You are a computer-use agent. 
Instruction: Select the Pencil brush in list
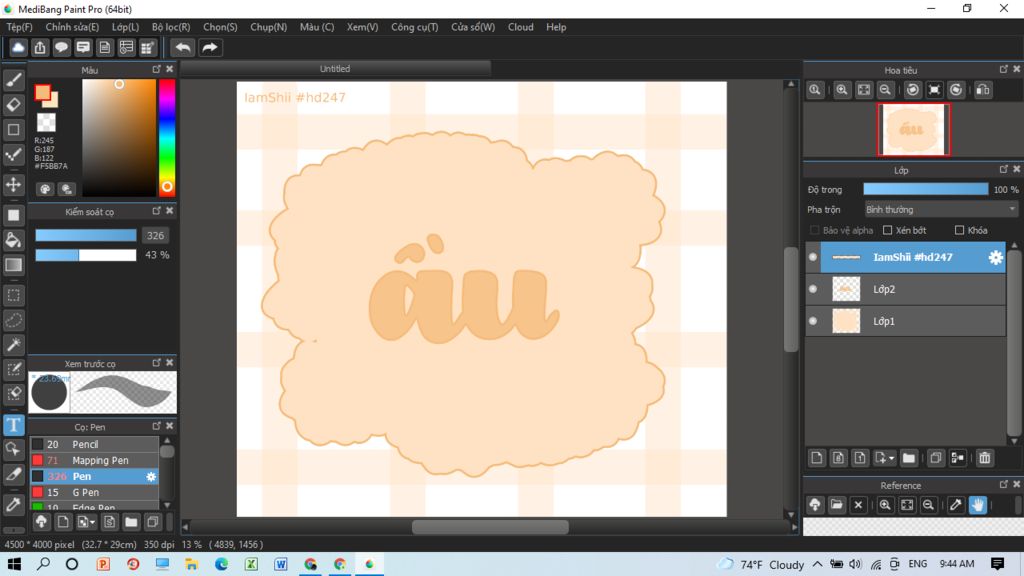pyautogui.click(x=94, y=444)
